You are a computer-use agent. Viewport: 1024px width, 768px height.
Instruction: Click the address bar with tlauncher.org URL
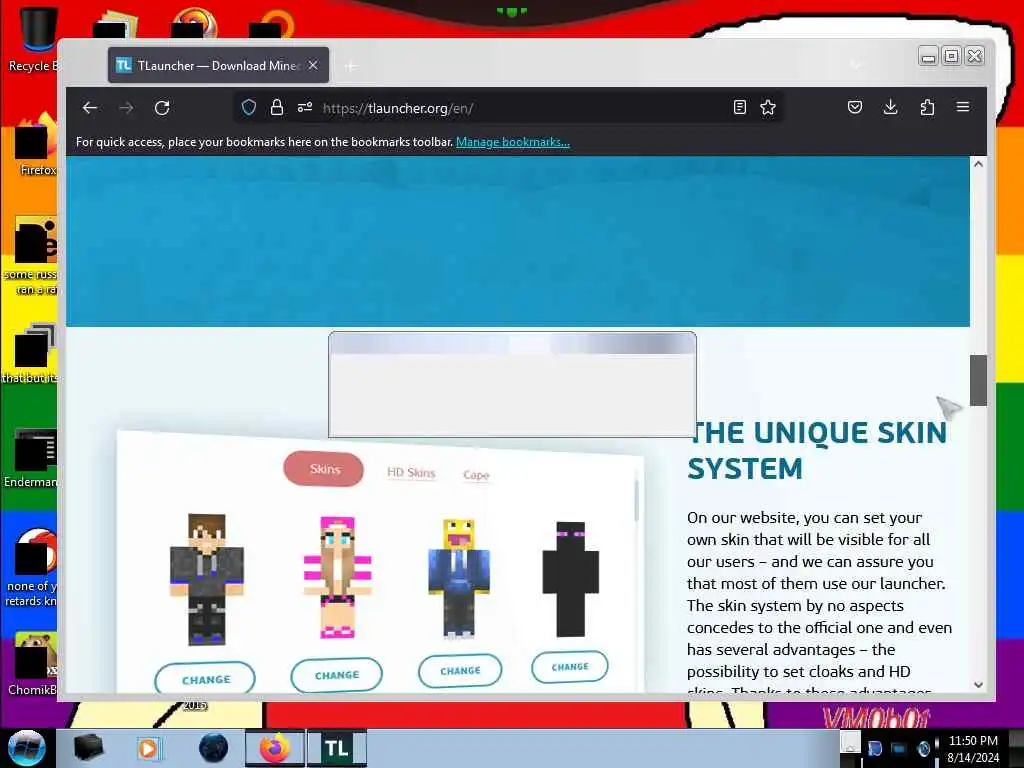(x=509, y=108)
